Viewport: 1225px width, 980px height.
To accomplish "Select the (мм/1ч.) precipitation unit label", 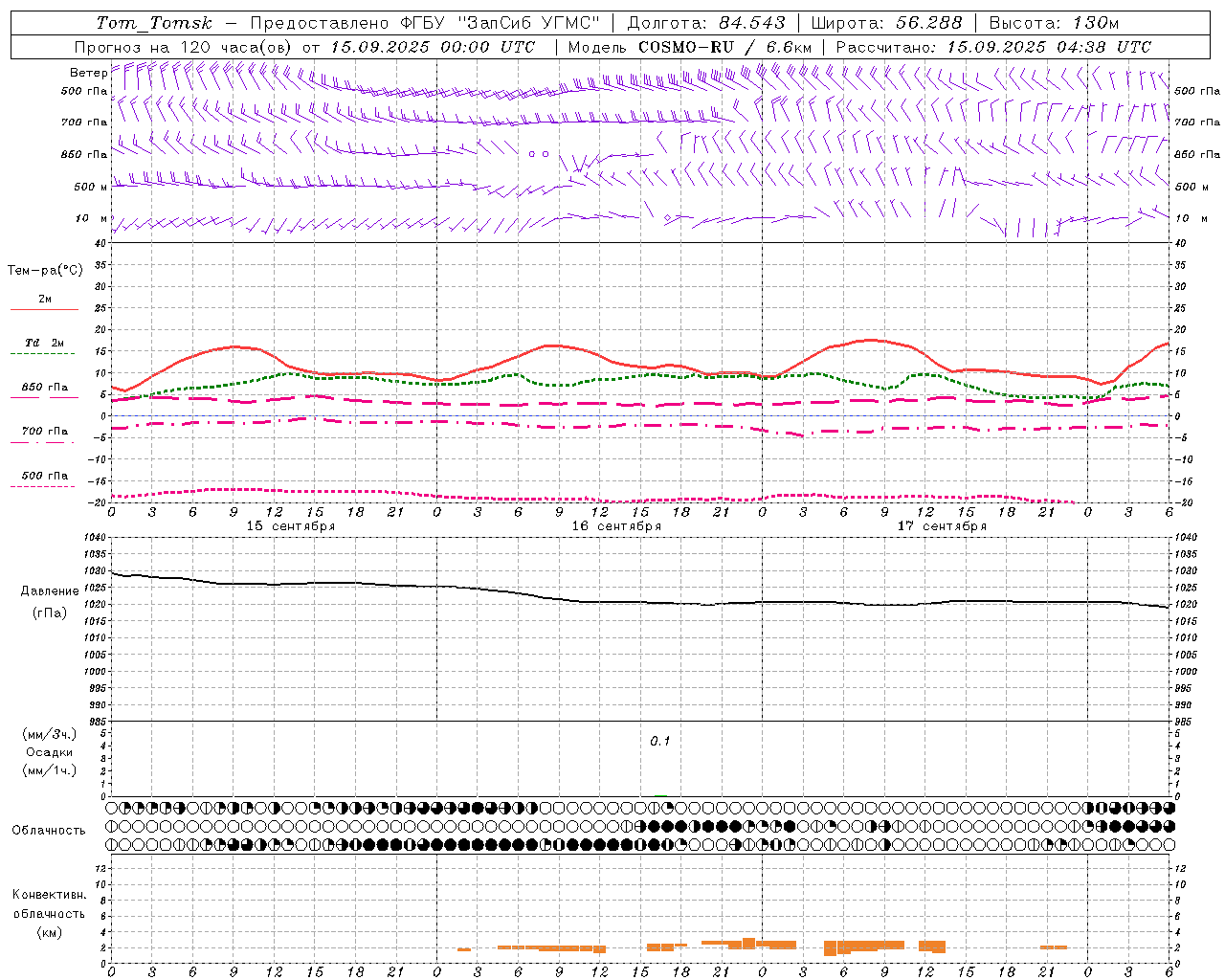I will [x=50, y=770].
